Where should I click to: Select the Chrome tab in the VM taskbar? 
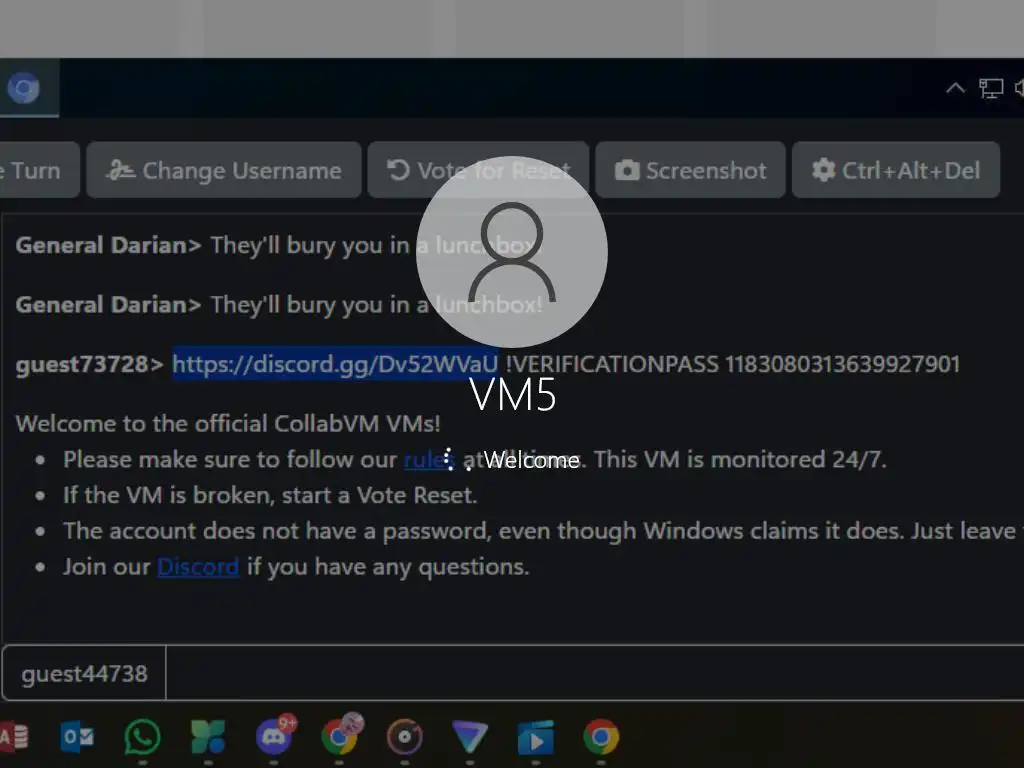(25, 88)
